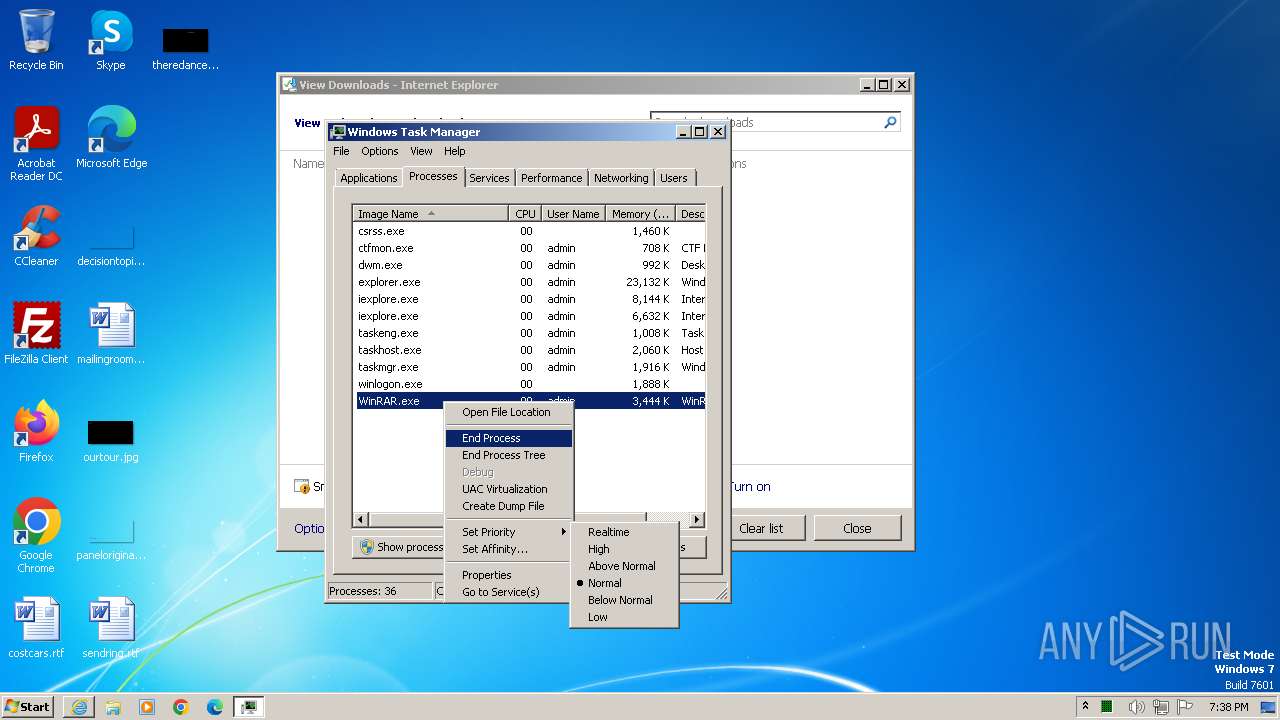Open the Start menu
Image resolution: width=1280 pixels, height=720 pixels.
coord(28,707)
